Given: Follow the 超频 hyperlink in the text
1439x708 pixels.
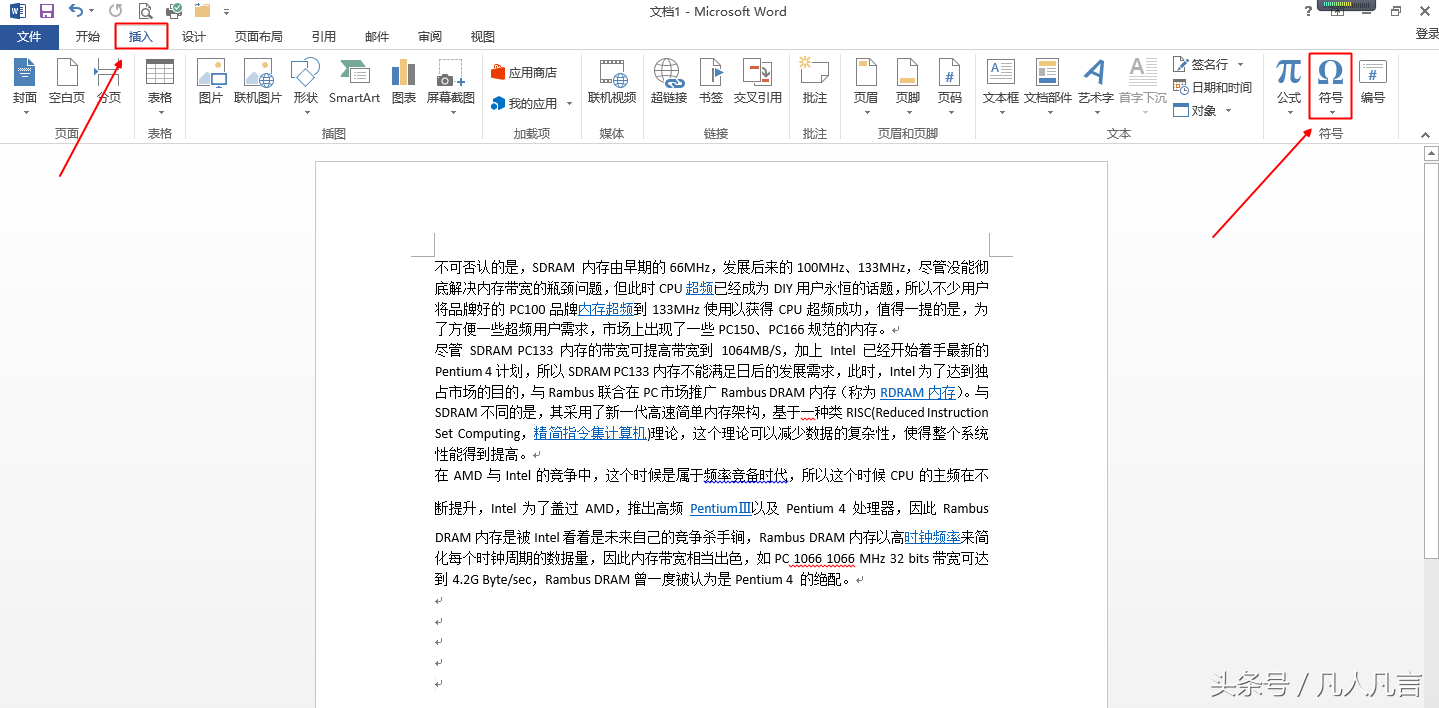Looking at the screenshot, I should (699, 288).
